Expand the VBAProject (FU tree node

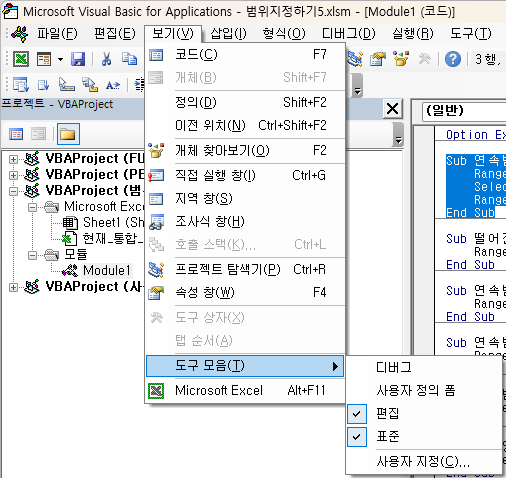tap(13, 159)
